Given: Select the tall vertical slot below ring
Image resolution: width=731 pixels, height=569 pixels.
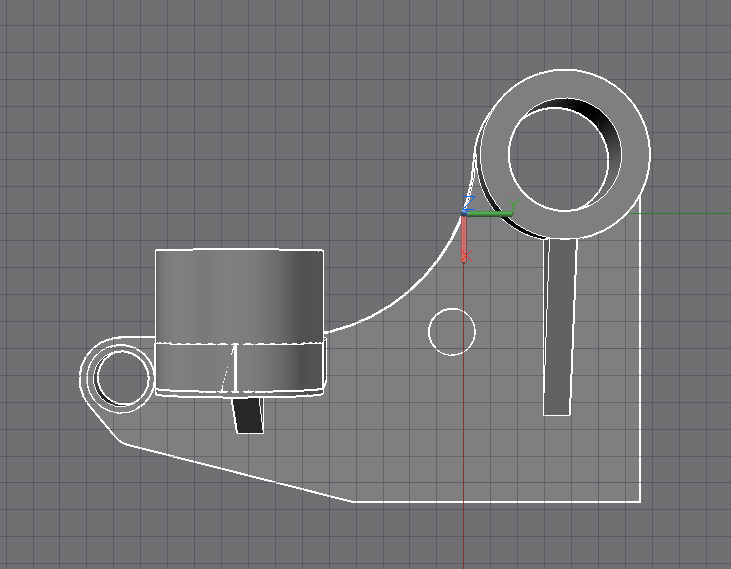Looking at the screenshot, I should pos(560,327).
